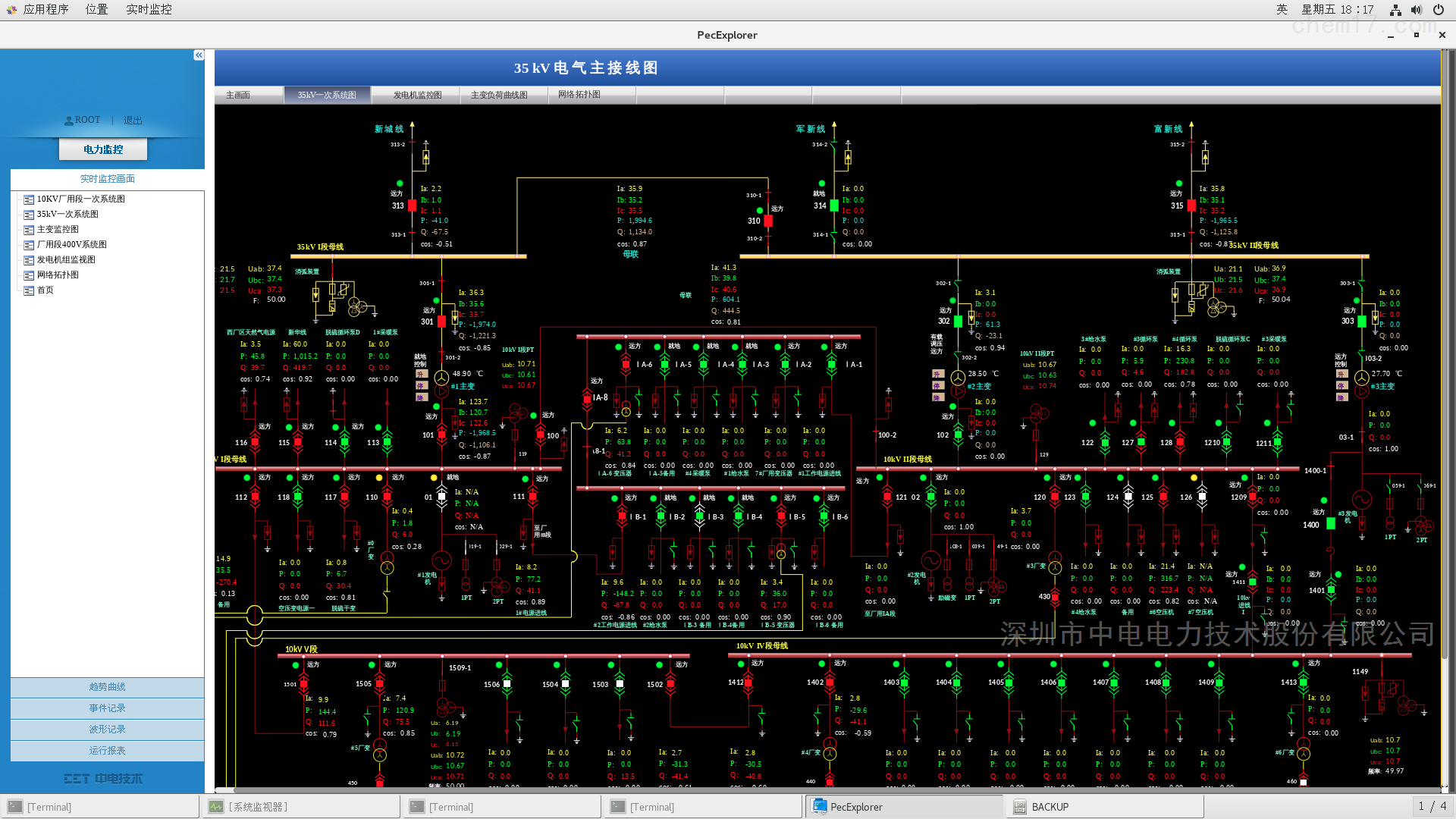Click 停 tap-stop button for #3主变
The height and width of the screenshot is (819, 1456).
[x=1341, y=385]
